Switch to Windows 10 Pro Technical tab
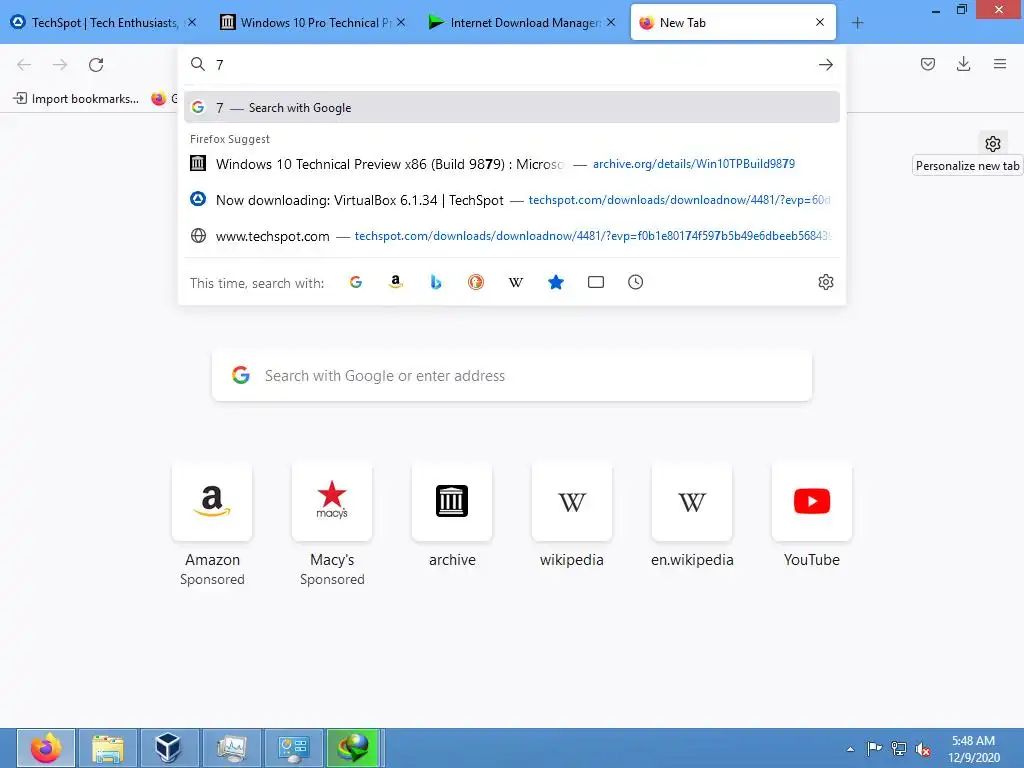Viewport: 1024px width, 768px height. coord(312,23)
